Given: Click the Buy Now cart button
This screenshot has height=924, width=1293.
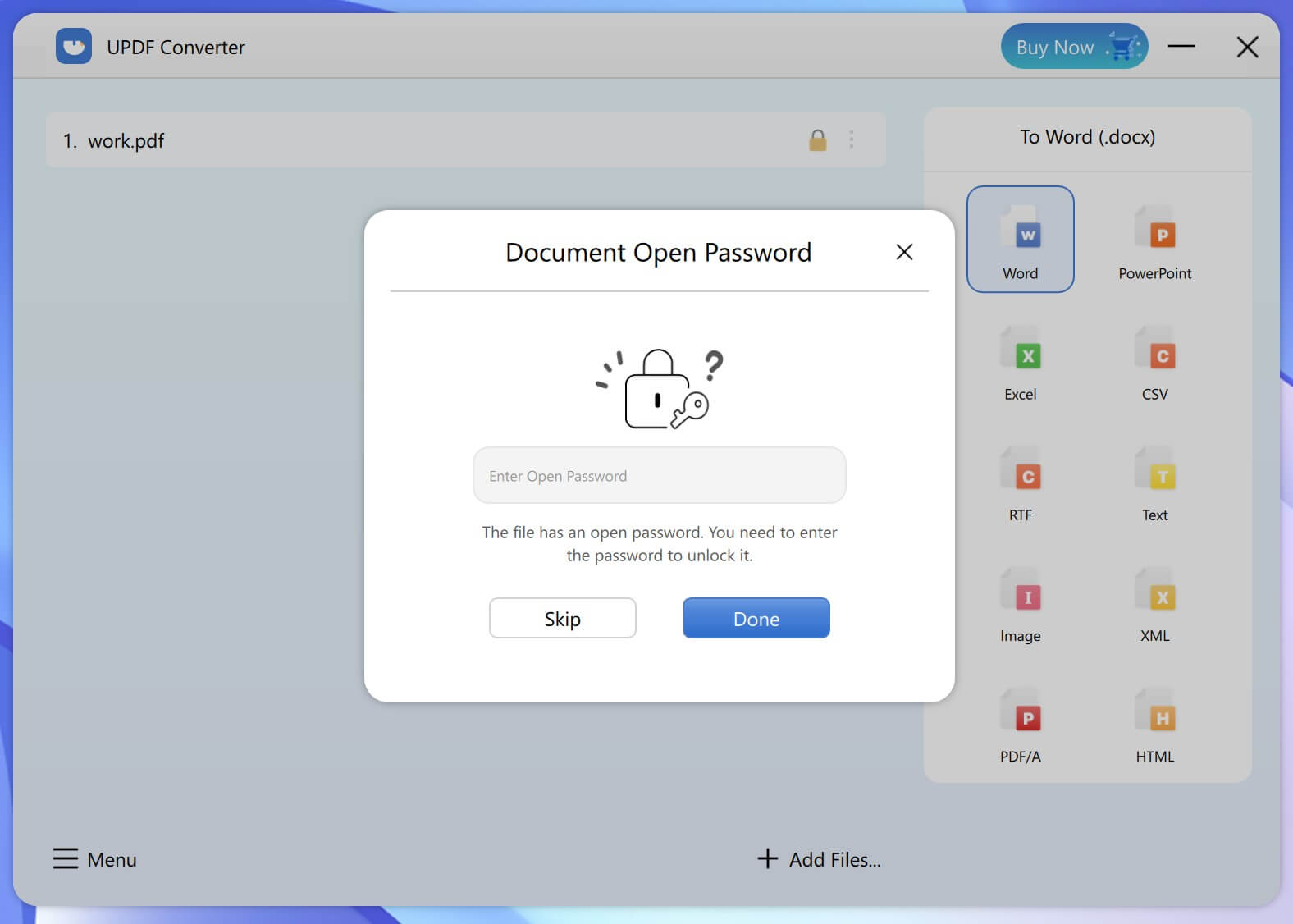Looking at the screenshot, I should point(1074,47).
